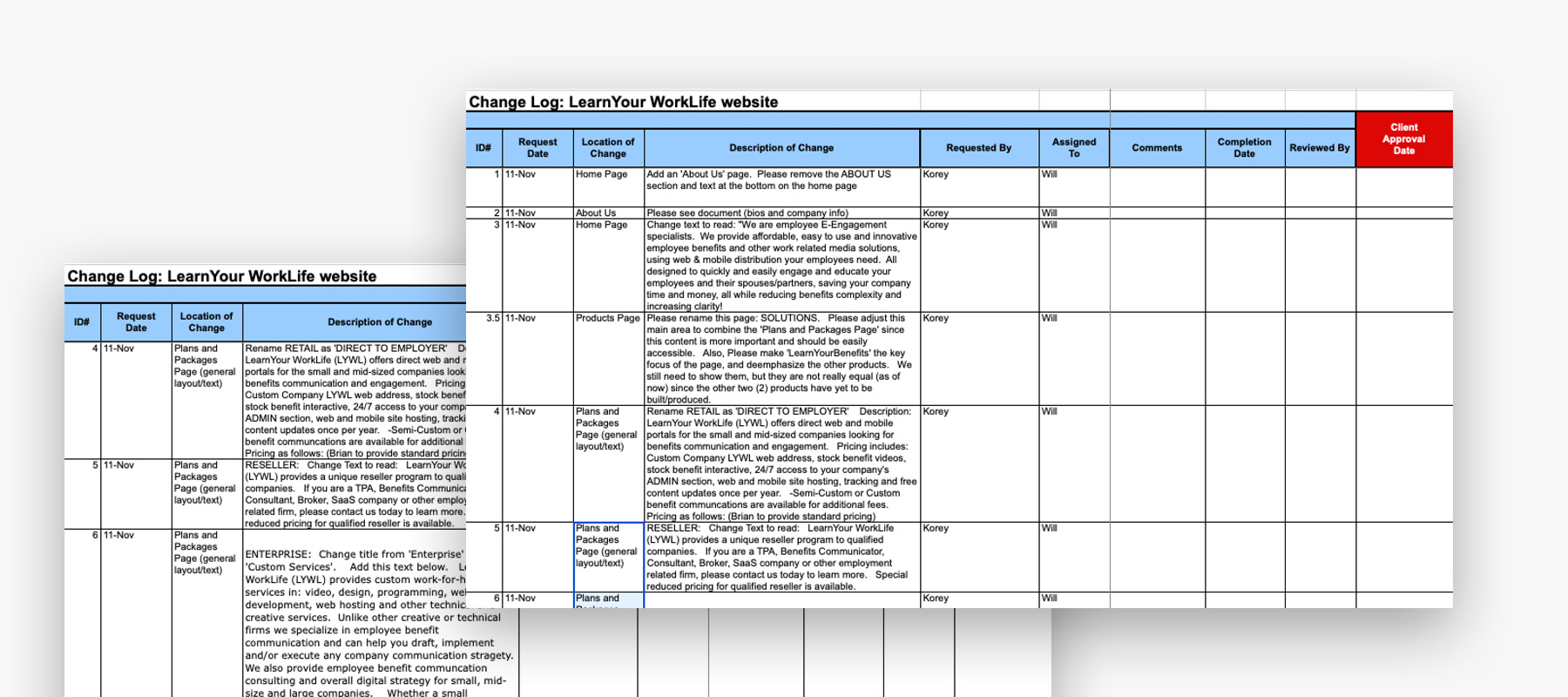Select front sheet's Rename RETAIL description cell
Screen dimensions: 1568x697
click(x=781, y=464)
